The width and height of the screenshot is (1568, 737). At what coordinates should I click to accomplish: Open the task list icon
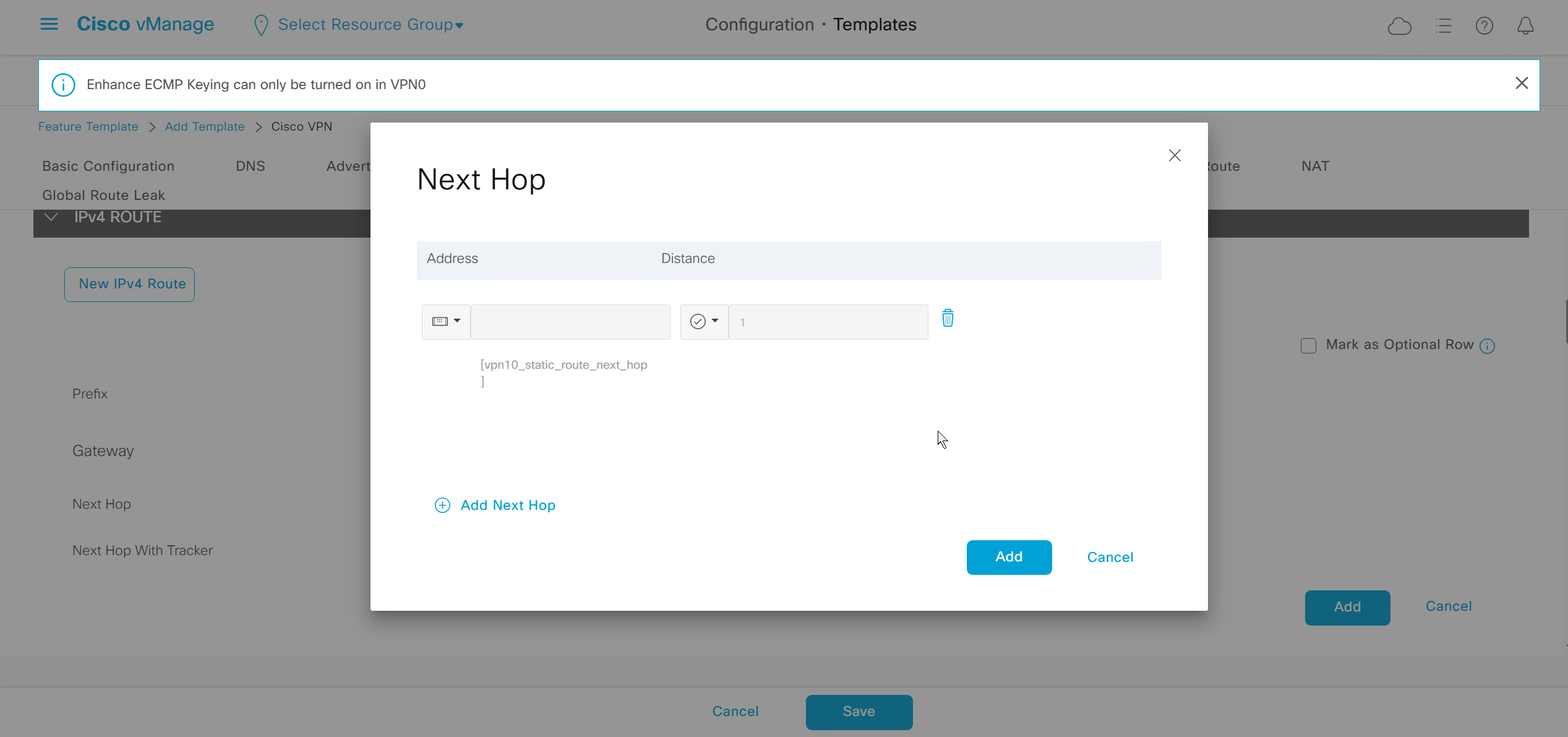tap(1444, 26)
